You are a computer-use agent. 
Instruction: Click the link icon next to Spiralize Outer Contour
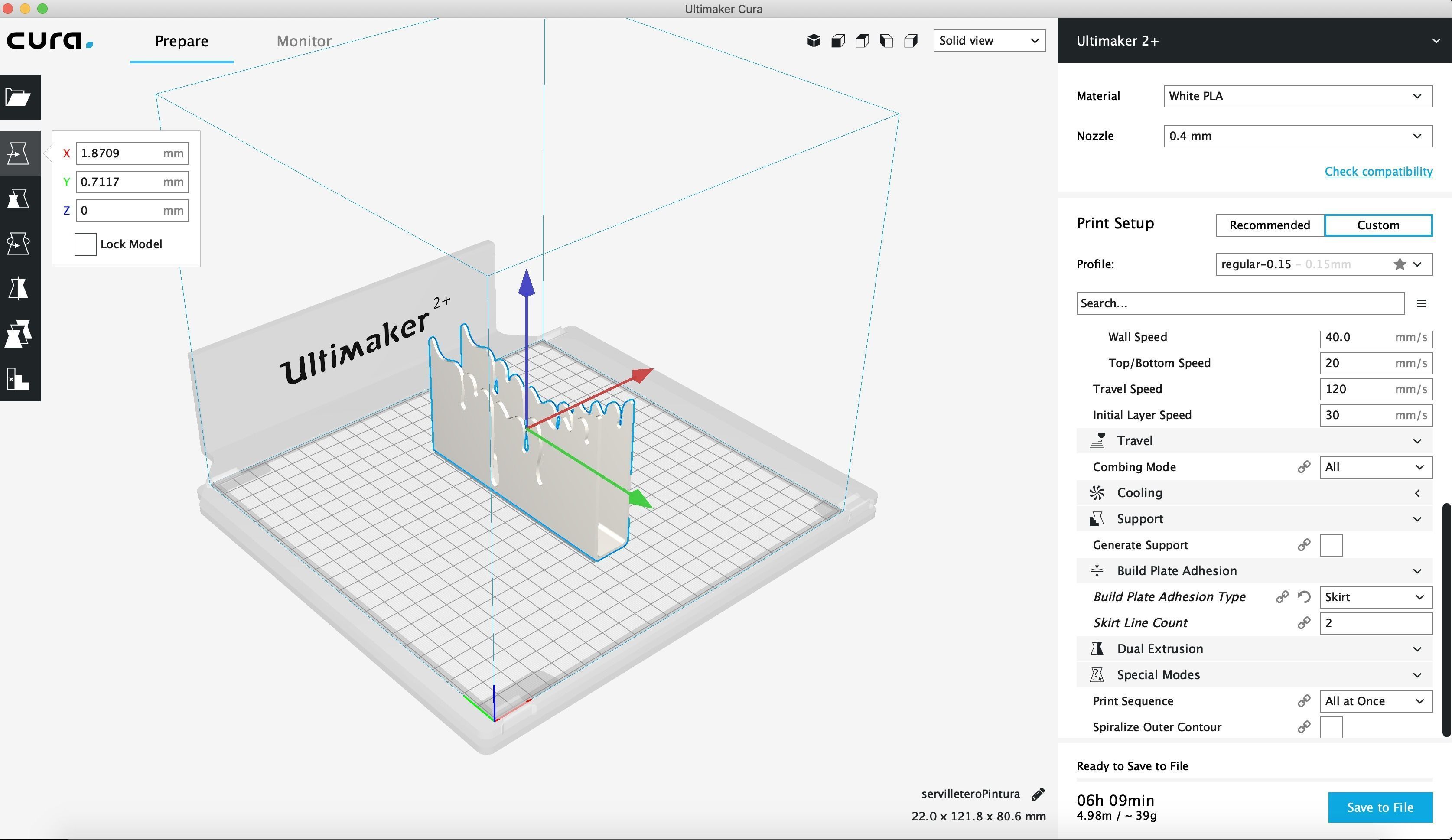point(1303,727)
